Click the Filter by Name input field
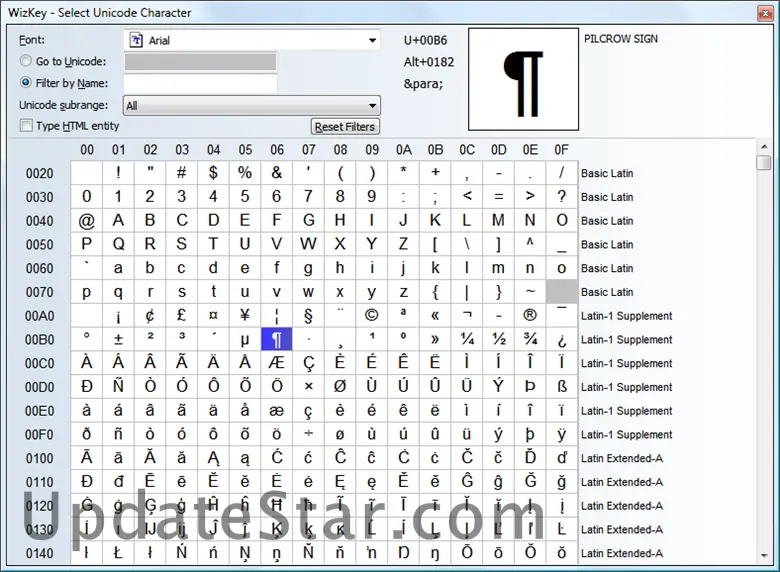 tap(200, 83)
